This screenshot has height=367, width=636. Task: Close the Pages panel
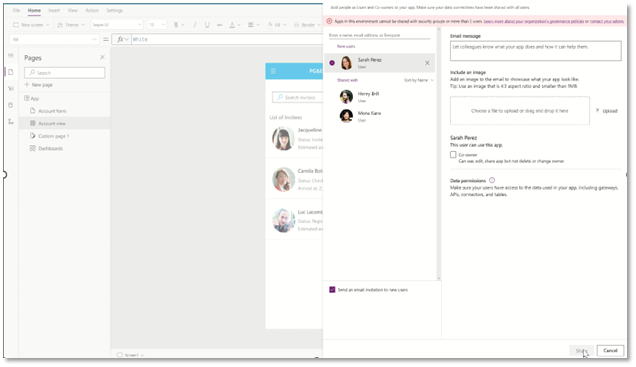pyautogui.click(x=102, y=57)
